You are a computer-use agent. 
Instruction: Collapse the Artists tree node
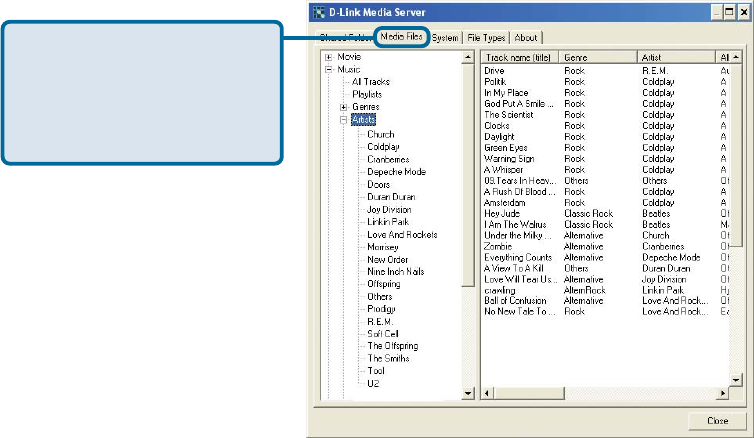tap(344, 119)
